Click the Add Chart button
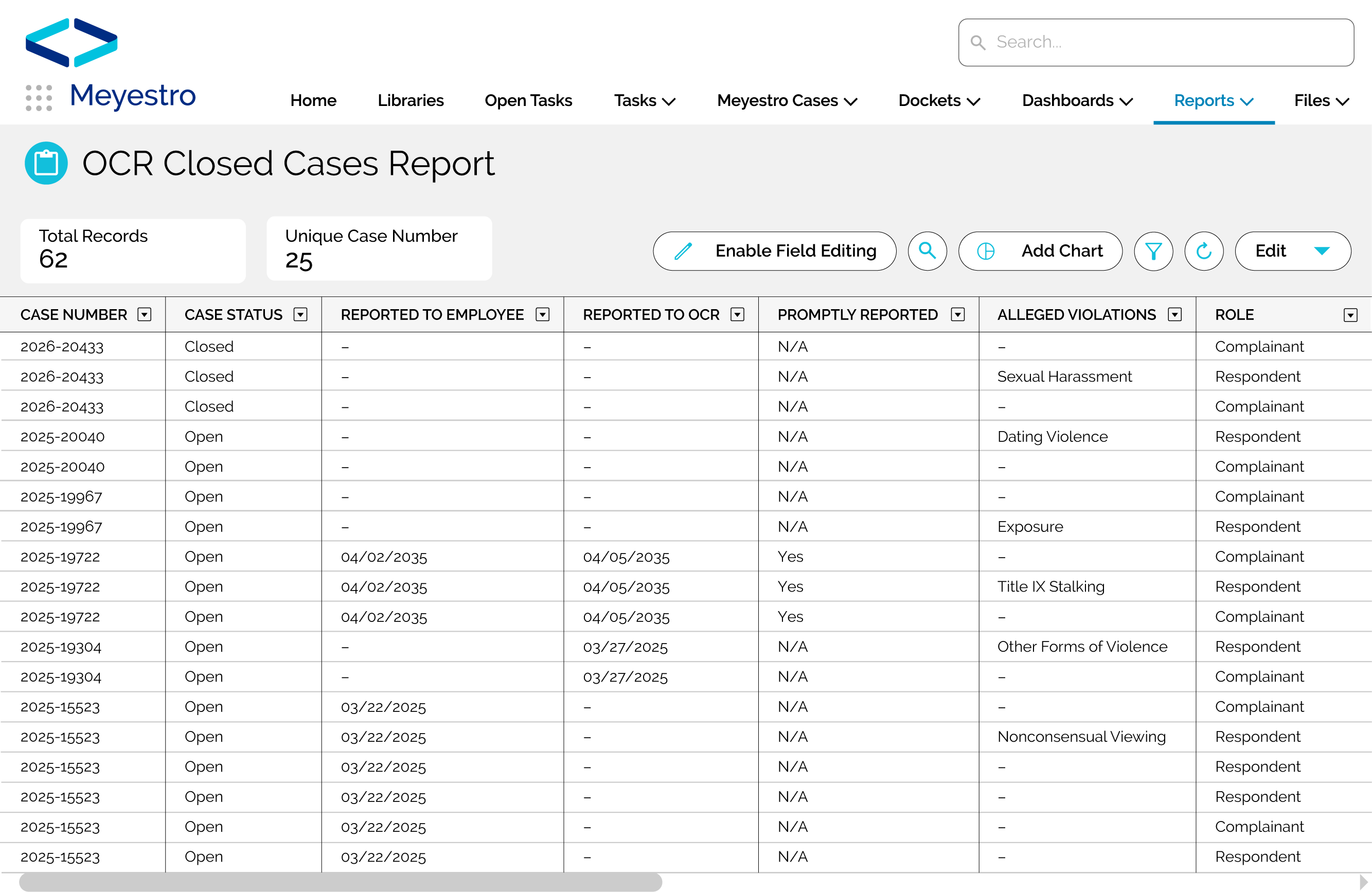The image size is (1372, 892). click(x=1041, y=251)
